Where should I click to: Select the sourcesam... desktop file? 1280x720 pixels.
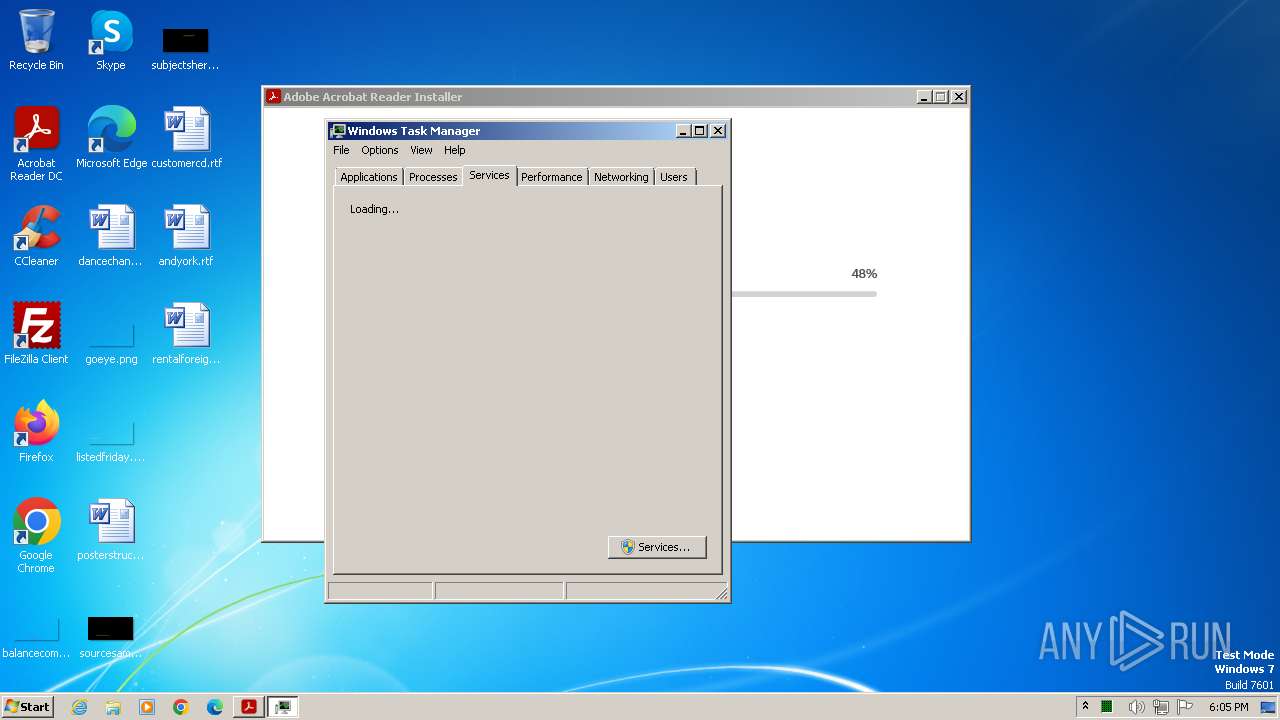[x=111, y=638]
